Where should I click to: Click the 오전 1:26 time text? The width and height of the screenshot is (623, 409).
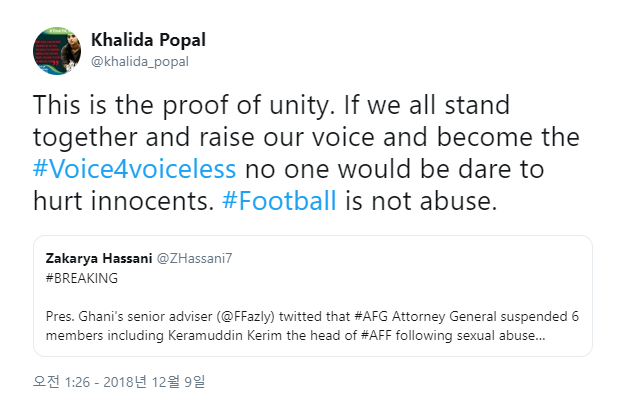pos(62,382)
